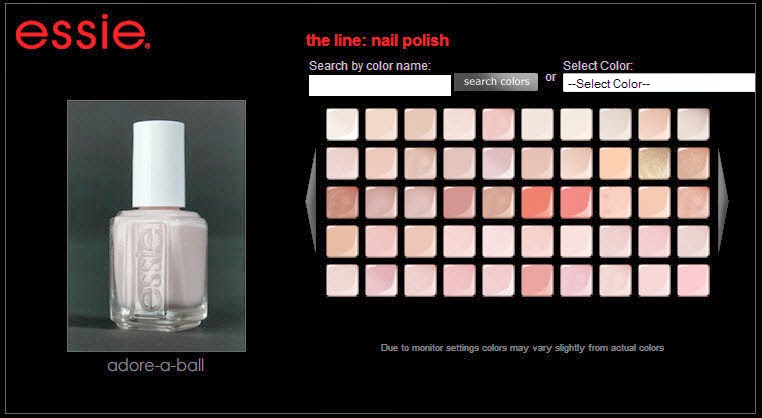Open the Select Color dropdown

(x=658, y=83)
